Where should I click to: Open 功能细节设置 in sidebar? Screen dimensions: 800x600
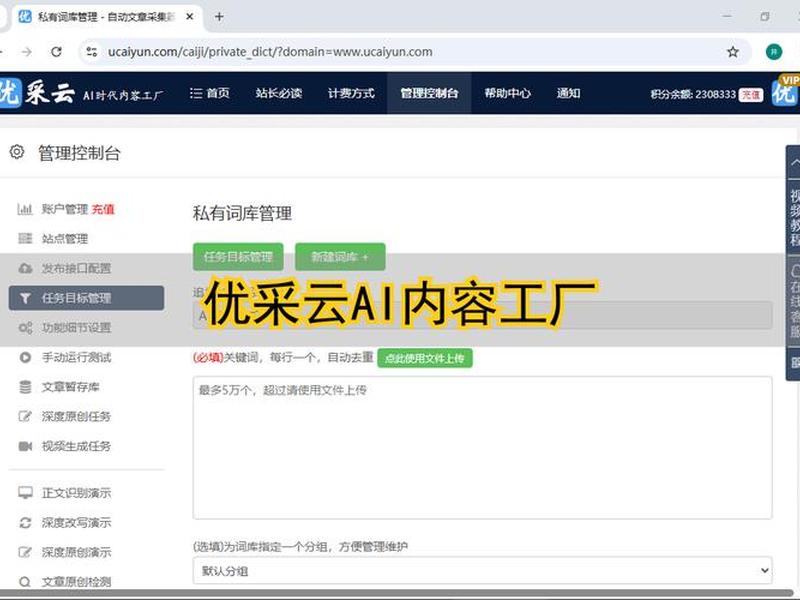[x=76, y=328]
